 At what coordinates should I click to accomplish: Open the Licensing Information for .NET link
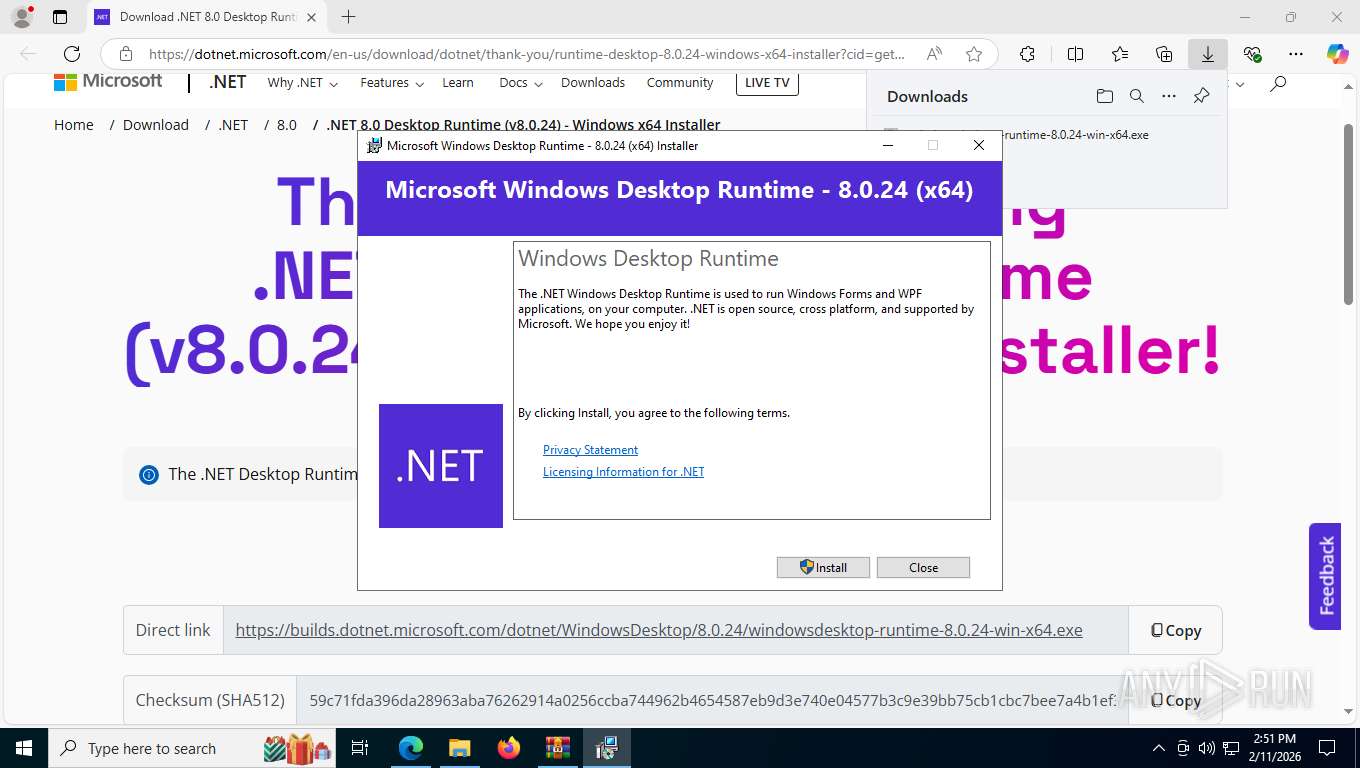tap(623, 472)
